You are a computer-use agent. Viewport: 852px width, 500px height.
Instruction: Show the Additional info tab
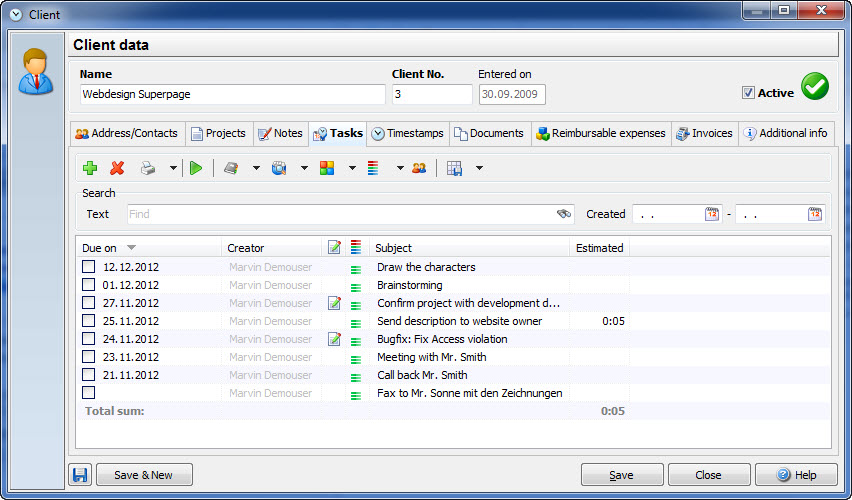[x=786, y=133]
